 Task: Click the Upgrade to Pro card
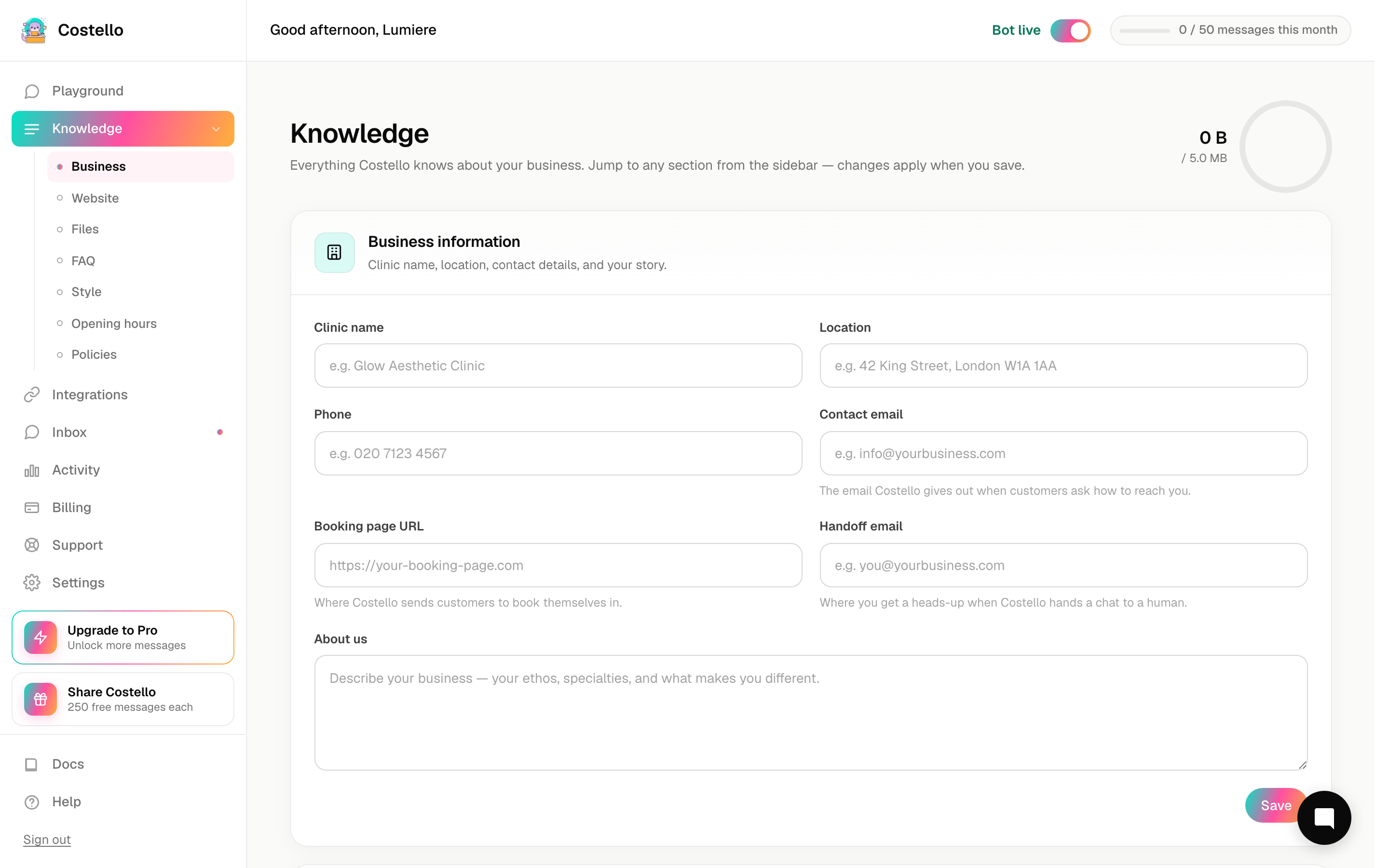(123, 637)
